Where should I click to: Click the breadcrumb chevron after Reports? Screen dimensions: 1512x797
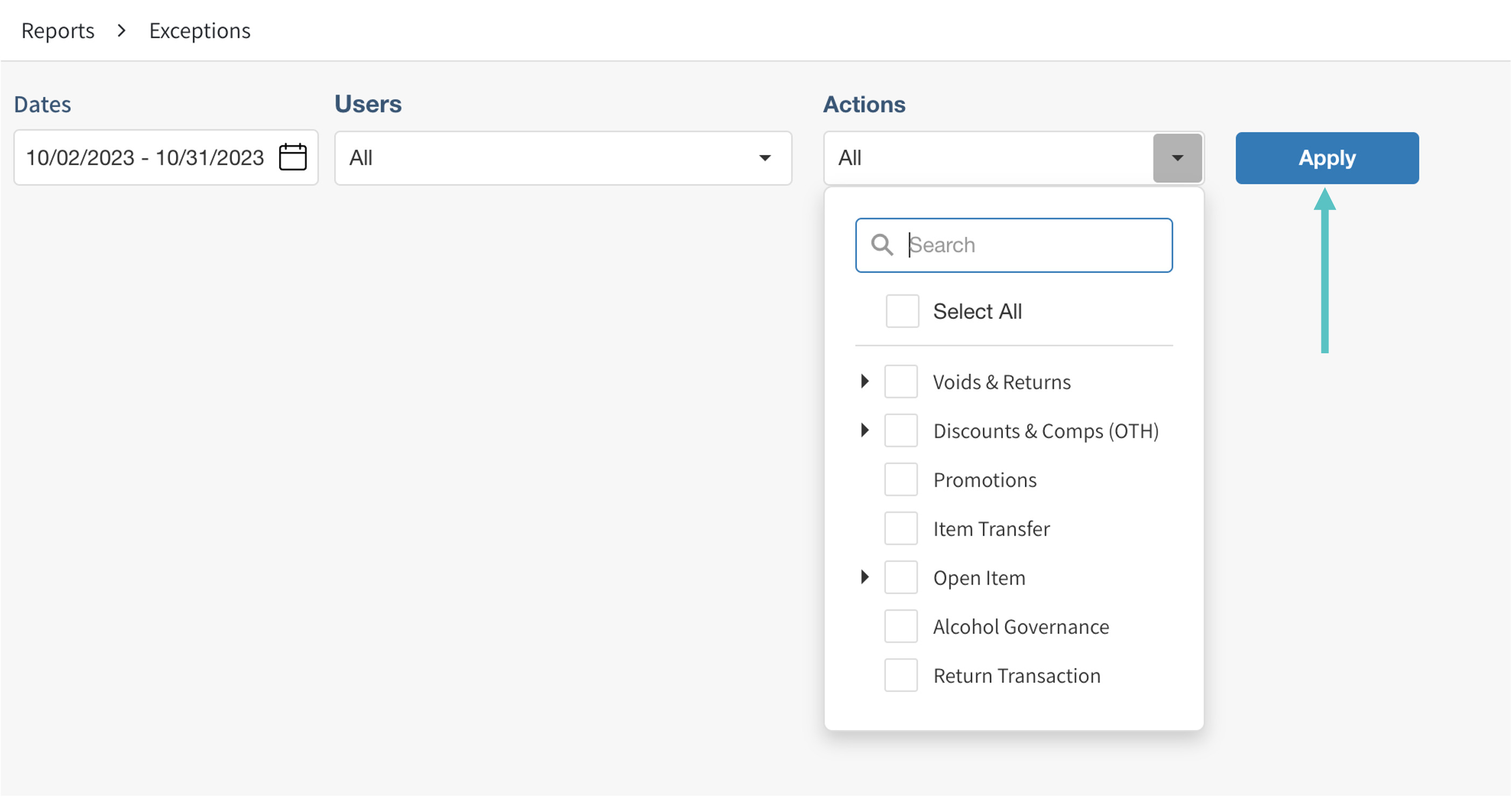click(122, 31)
